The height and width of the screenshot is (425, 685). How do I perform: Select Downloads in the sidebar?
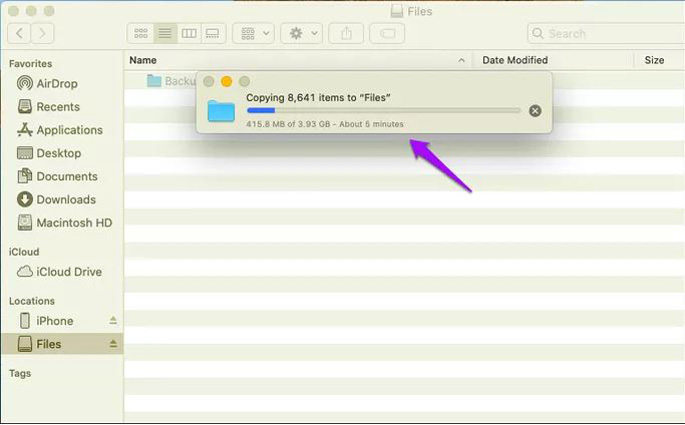(66, 199)
